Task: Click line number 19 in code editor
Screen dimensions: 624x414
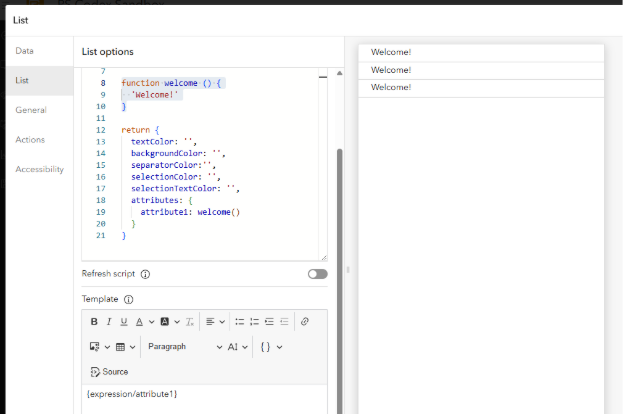Action: [x=101, y=212]
